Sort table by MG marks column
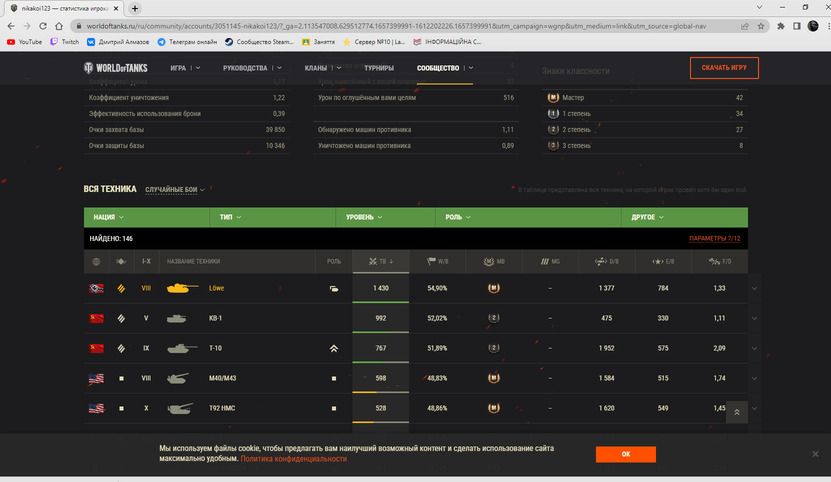This screenshot has height=482, width=831. 550,261
